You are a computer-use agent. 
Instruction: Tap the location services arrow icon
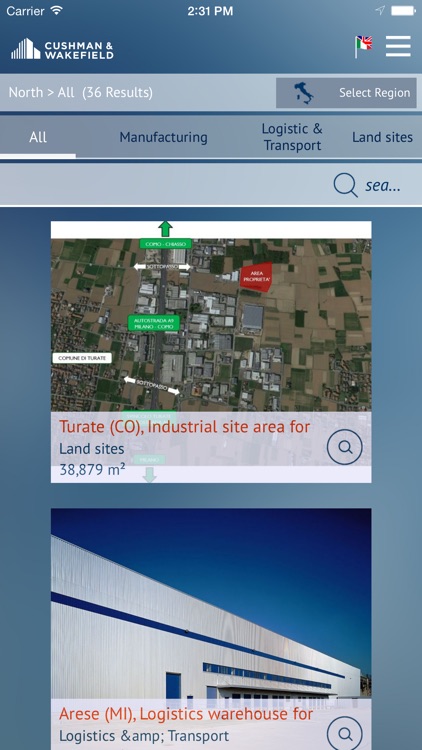pos(380,11)
